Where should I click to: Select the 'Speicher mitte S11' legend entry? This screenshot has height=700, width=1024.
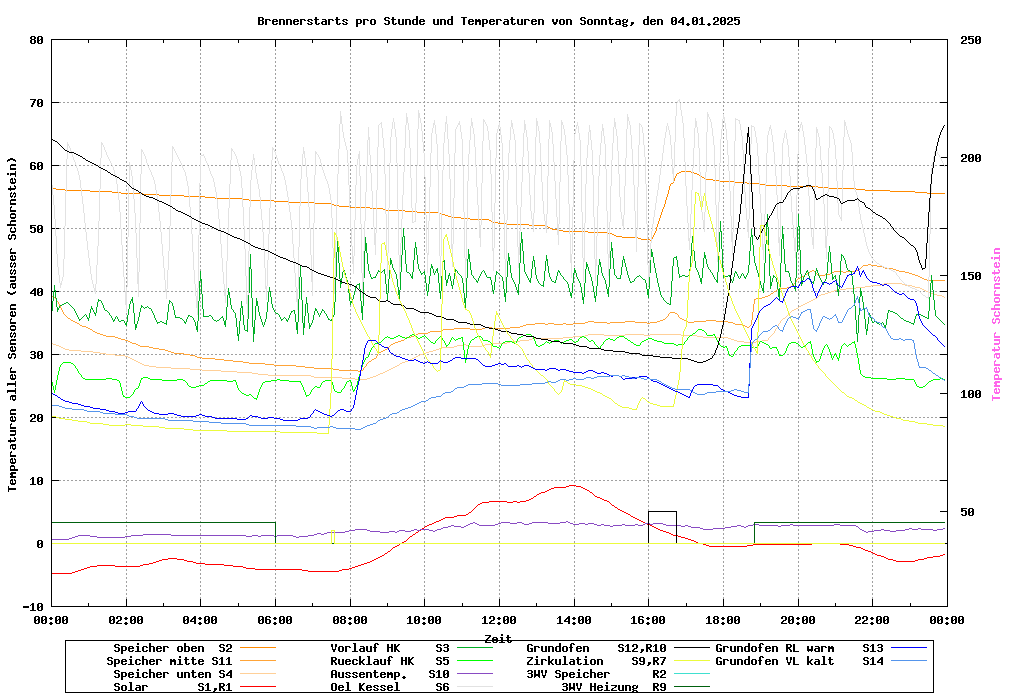[x=169, y=661]
